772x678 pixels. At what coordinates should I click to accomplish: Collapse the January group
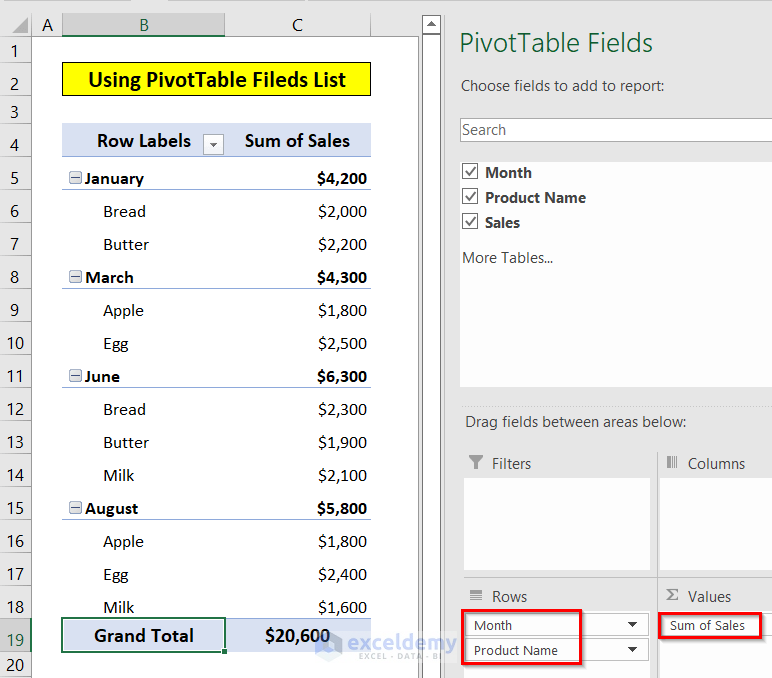point(75,178)
